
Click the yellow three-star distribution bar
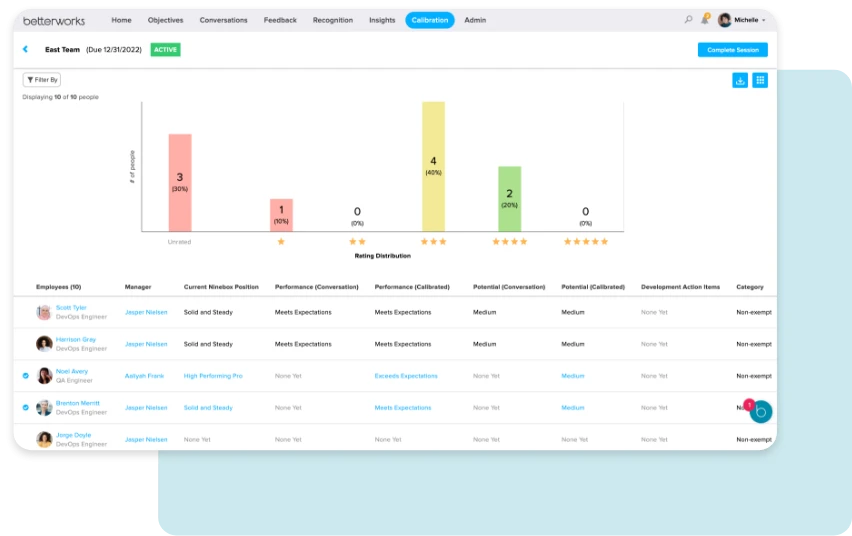433,166
